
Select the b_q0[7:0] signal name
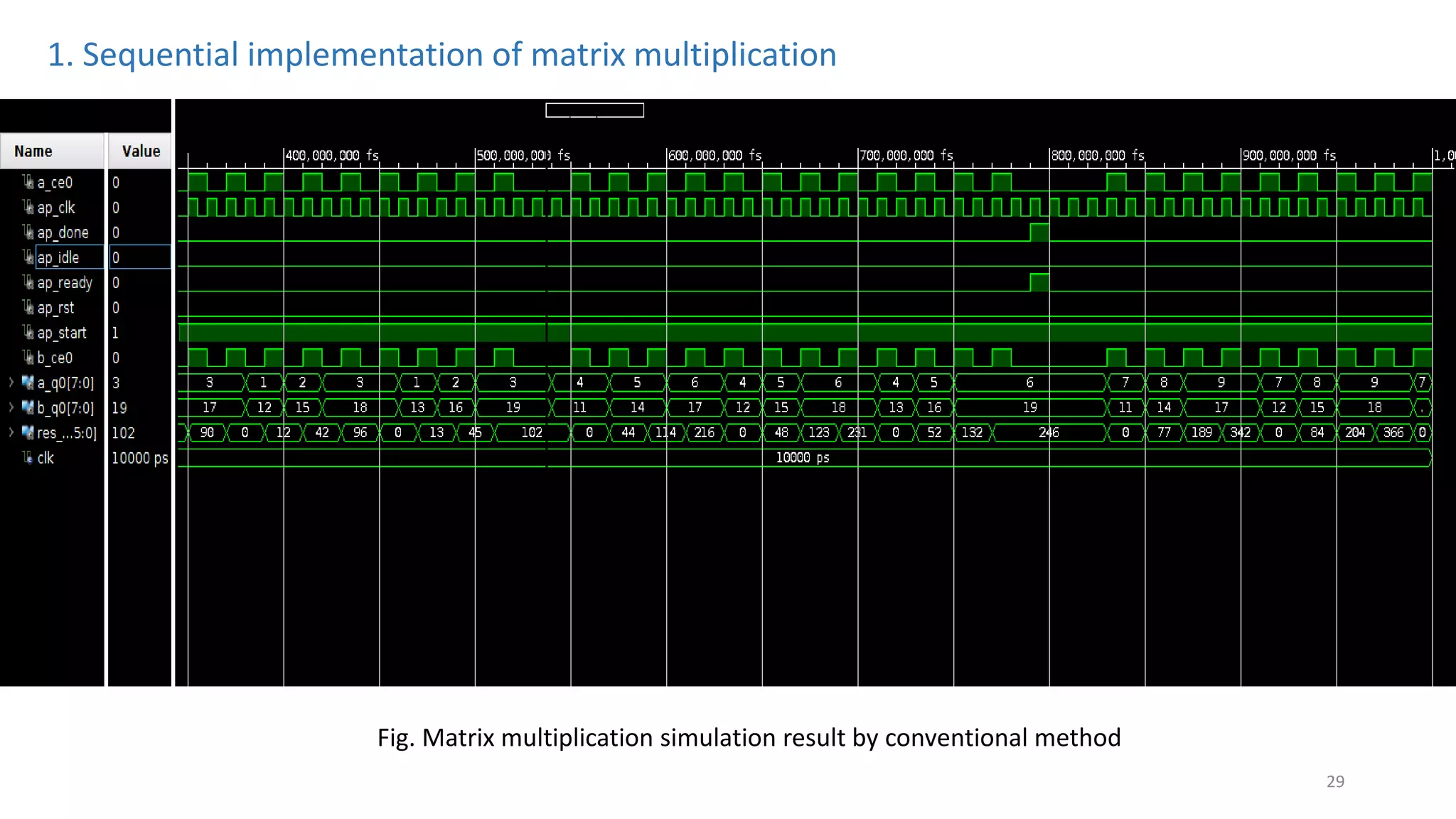65,408
